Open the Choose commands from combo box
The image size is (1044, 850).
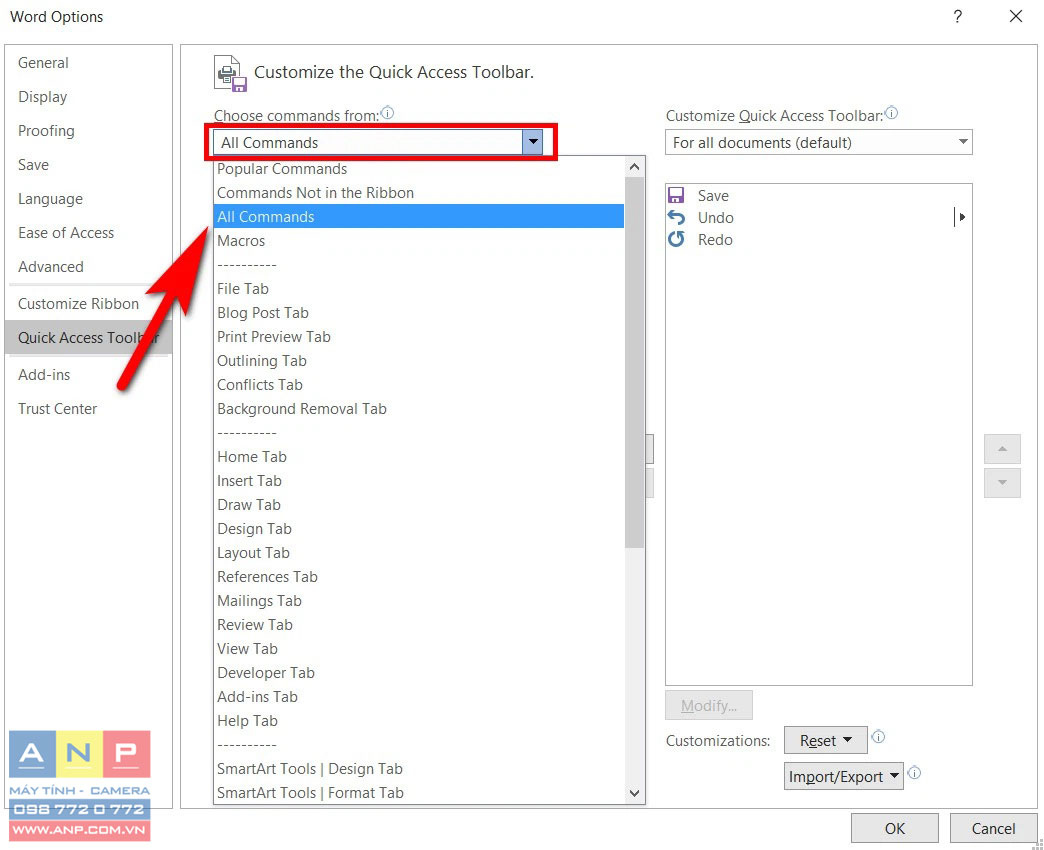(x=378, y=142)
